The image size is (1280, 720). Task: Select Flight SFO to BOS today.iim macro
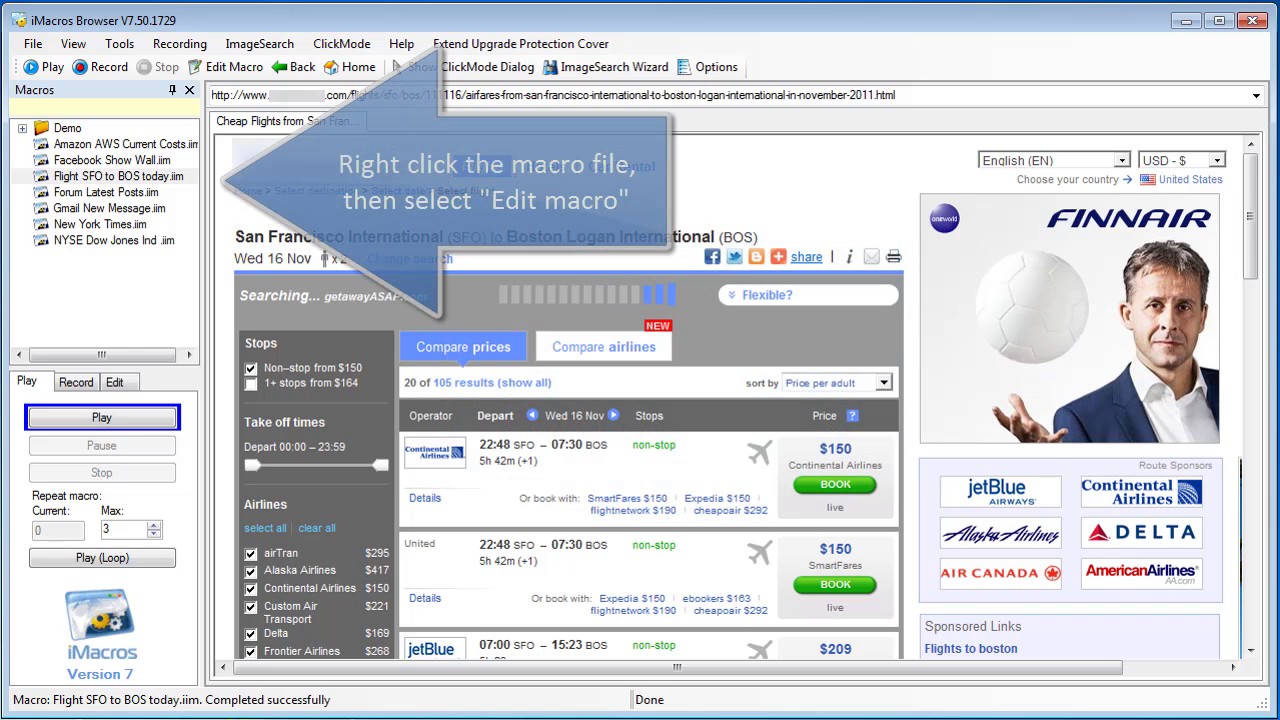coord(118,176)
